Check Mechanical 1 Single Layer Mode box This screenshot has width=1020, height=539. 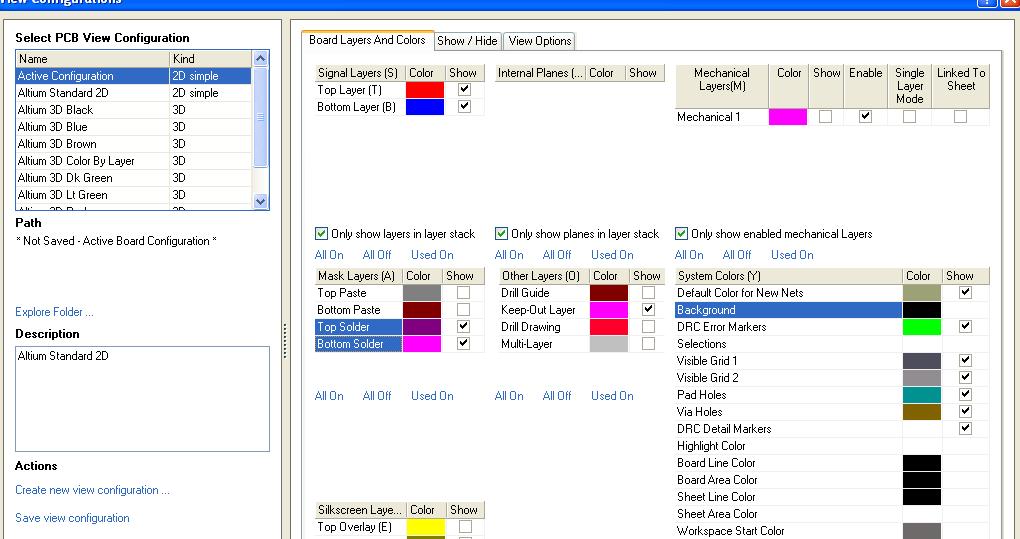click(x=909, y=117)
